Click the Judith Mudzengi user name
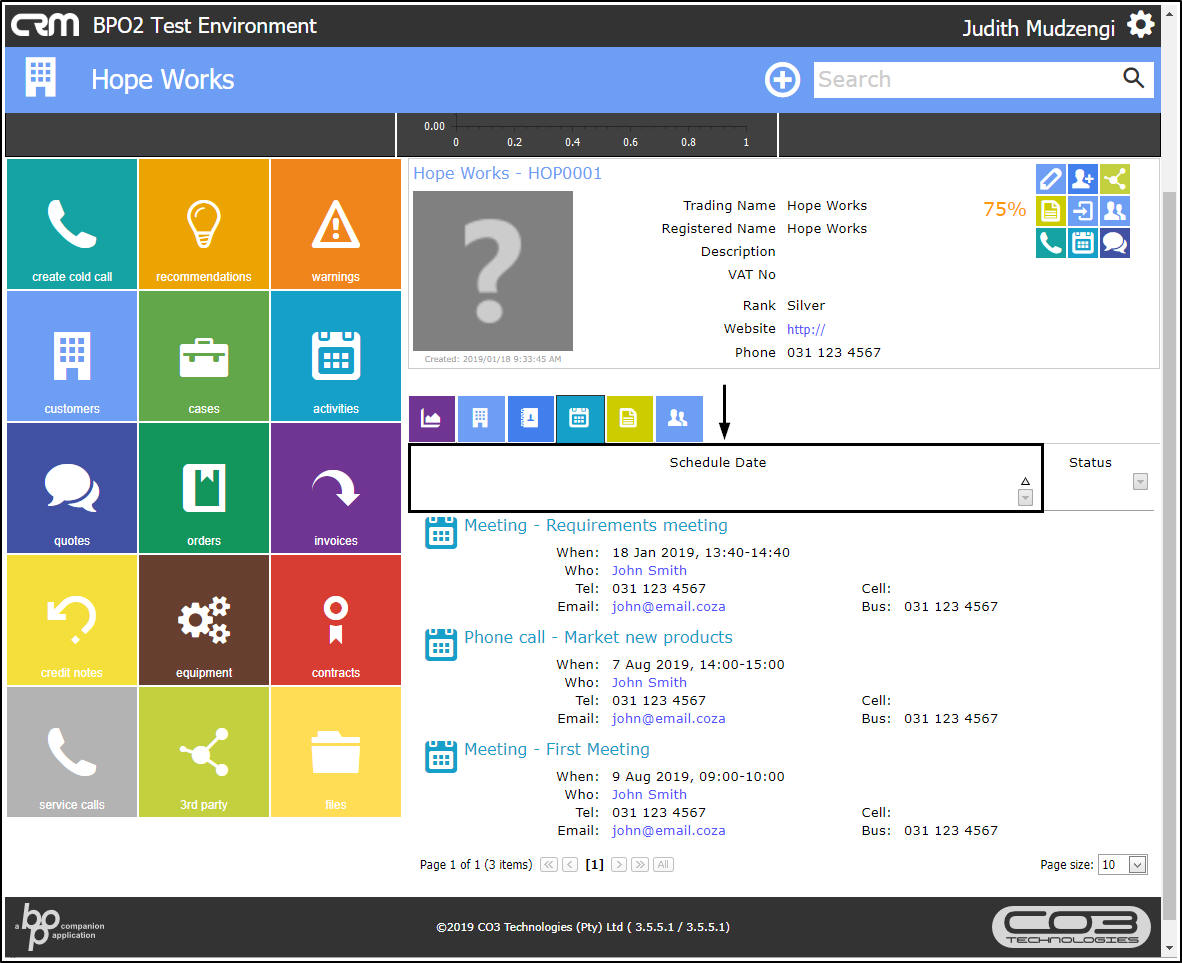The width and height of the screenshot is (1182, 963). [x=1038, y=28]
